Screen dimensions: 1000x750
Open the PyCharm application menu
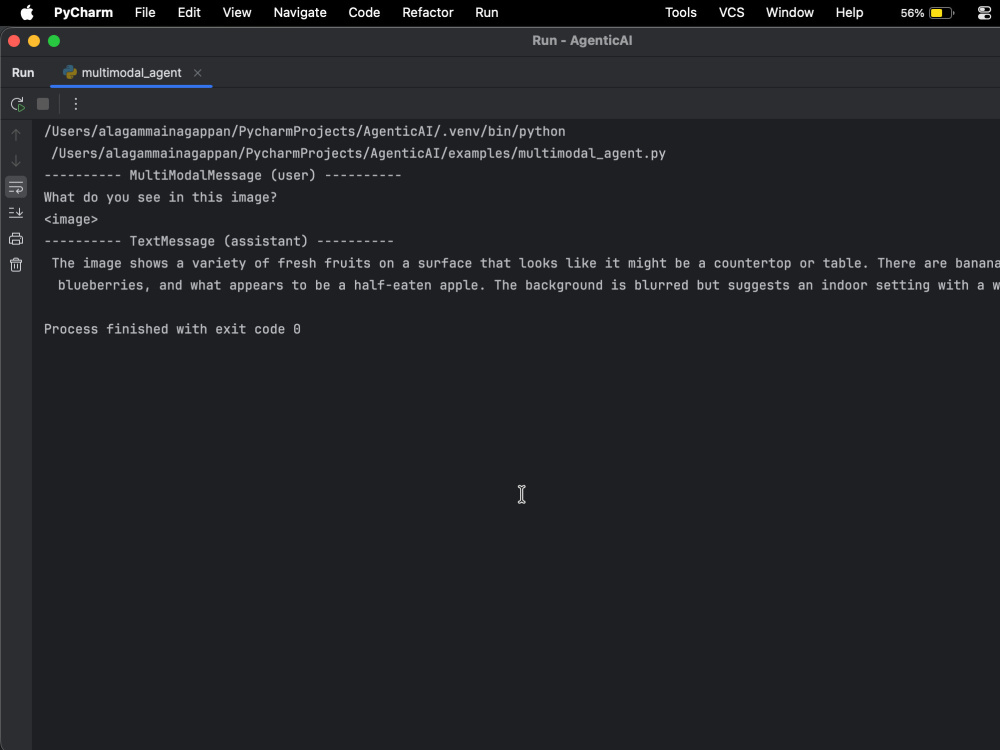83,13
